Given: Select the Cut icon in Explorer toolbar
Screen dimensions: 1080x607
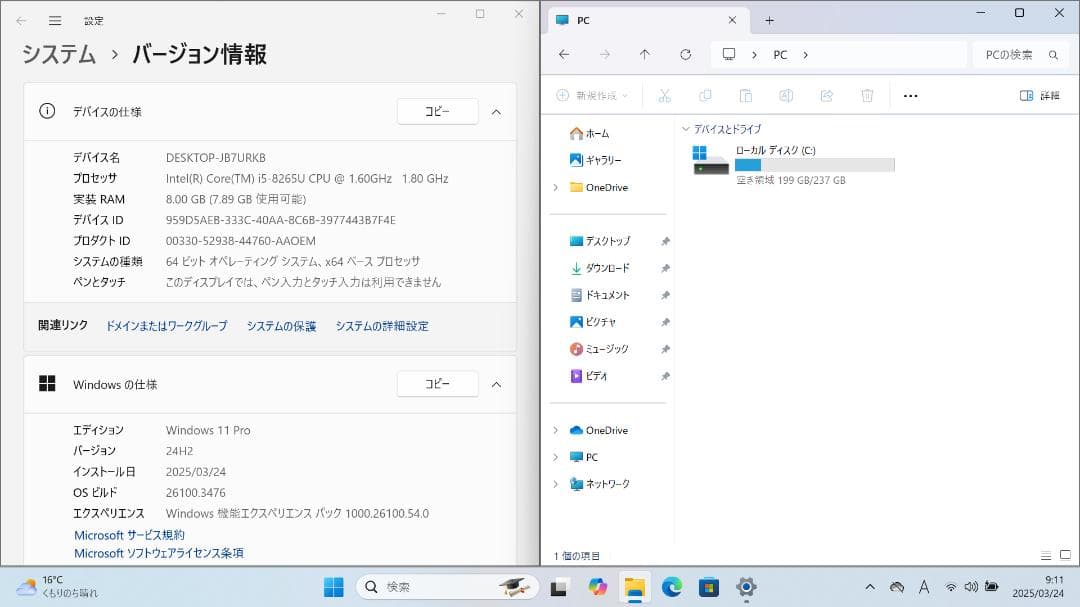Looking at the screenshot, I should point(664,95).
